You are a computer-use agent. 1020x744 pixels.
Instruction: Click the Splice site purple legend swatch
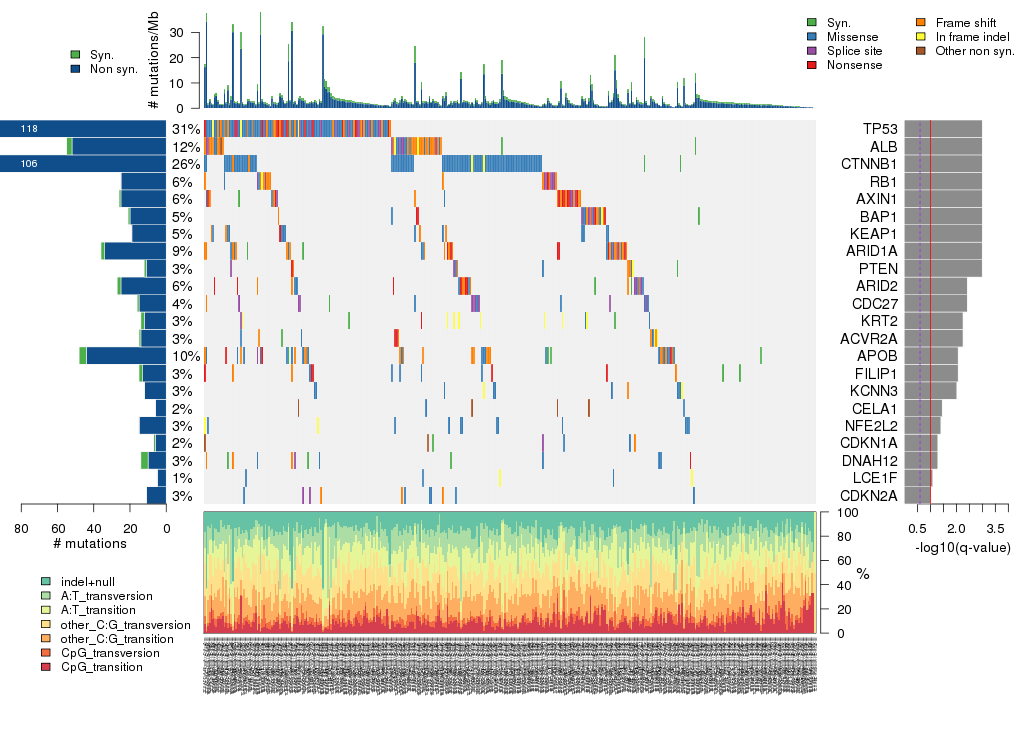point(812,51)
